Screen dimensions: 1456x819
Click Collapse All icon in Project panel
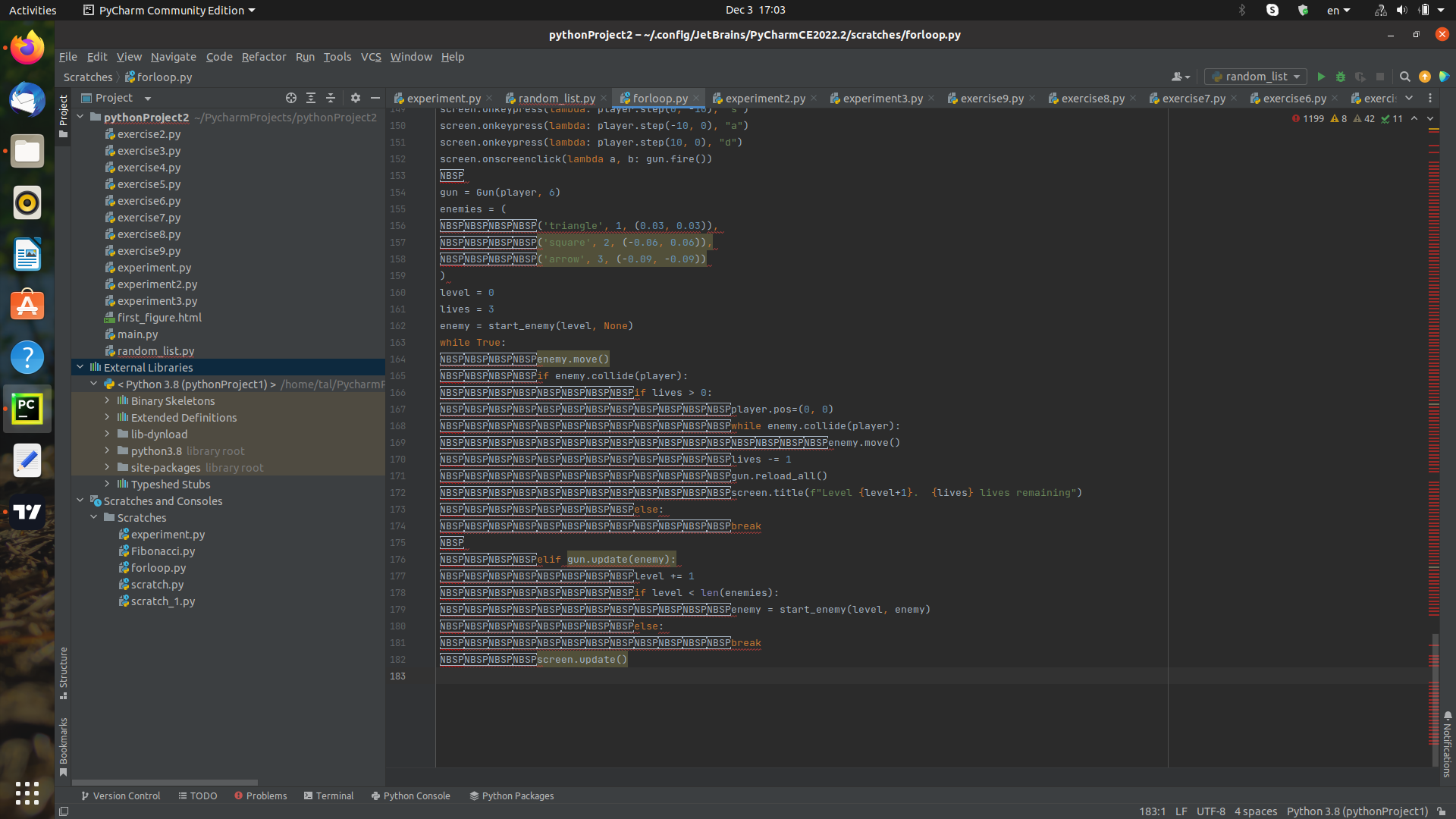[x=331, y=98]
